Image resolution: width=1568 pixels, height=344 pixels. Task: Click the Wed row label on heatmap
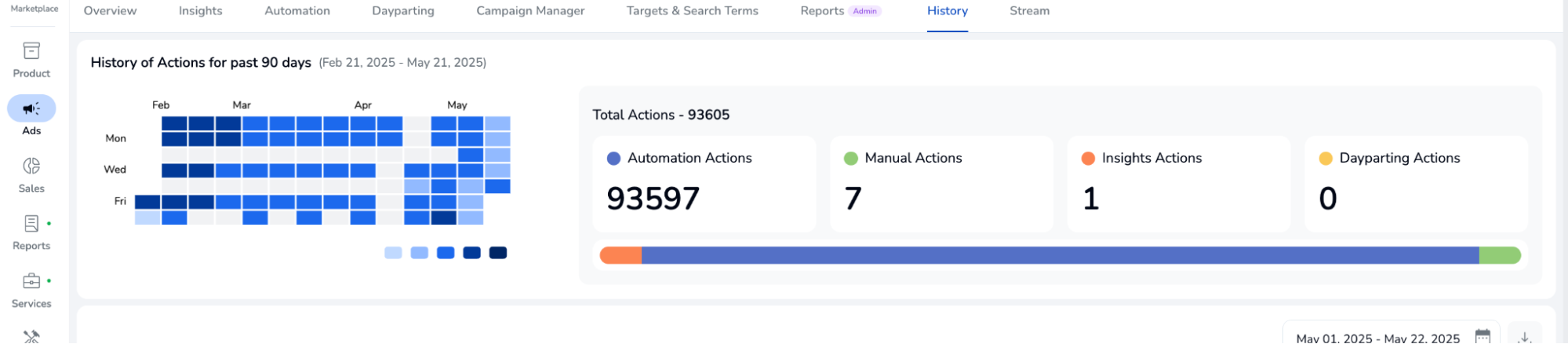[115, 170]
